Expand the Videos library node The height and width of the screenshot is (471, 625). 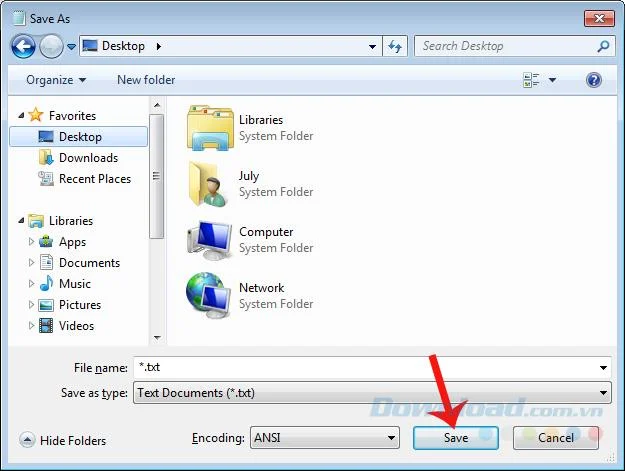click(31, 326)
